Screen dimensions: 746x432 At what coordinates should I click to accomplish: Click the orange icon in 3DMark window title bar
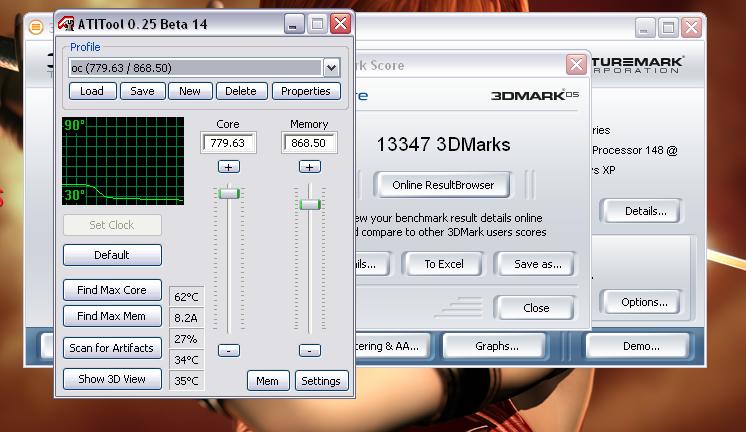36,27
